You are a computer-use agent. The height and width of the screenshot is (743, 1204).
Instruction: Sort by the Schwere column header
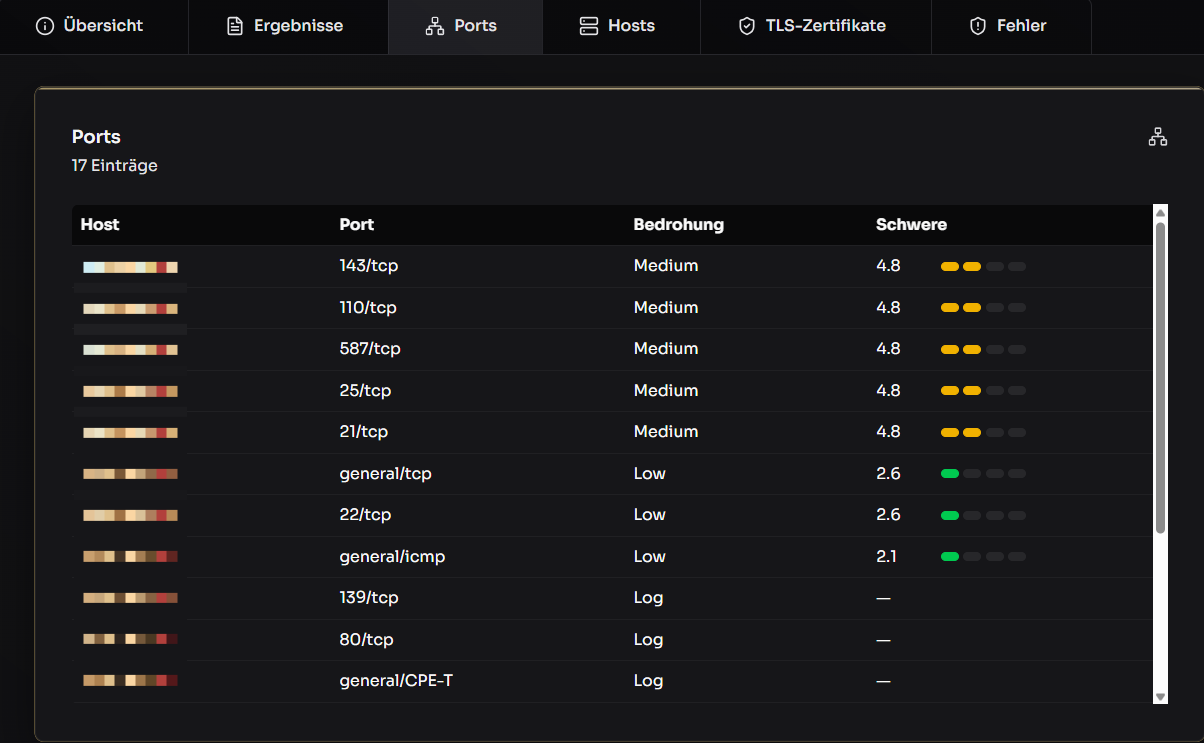(x=911, y=224)
